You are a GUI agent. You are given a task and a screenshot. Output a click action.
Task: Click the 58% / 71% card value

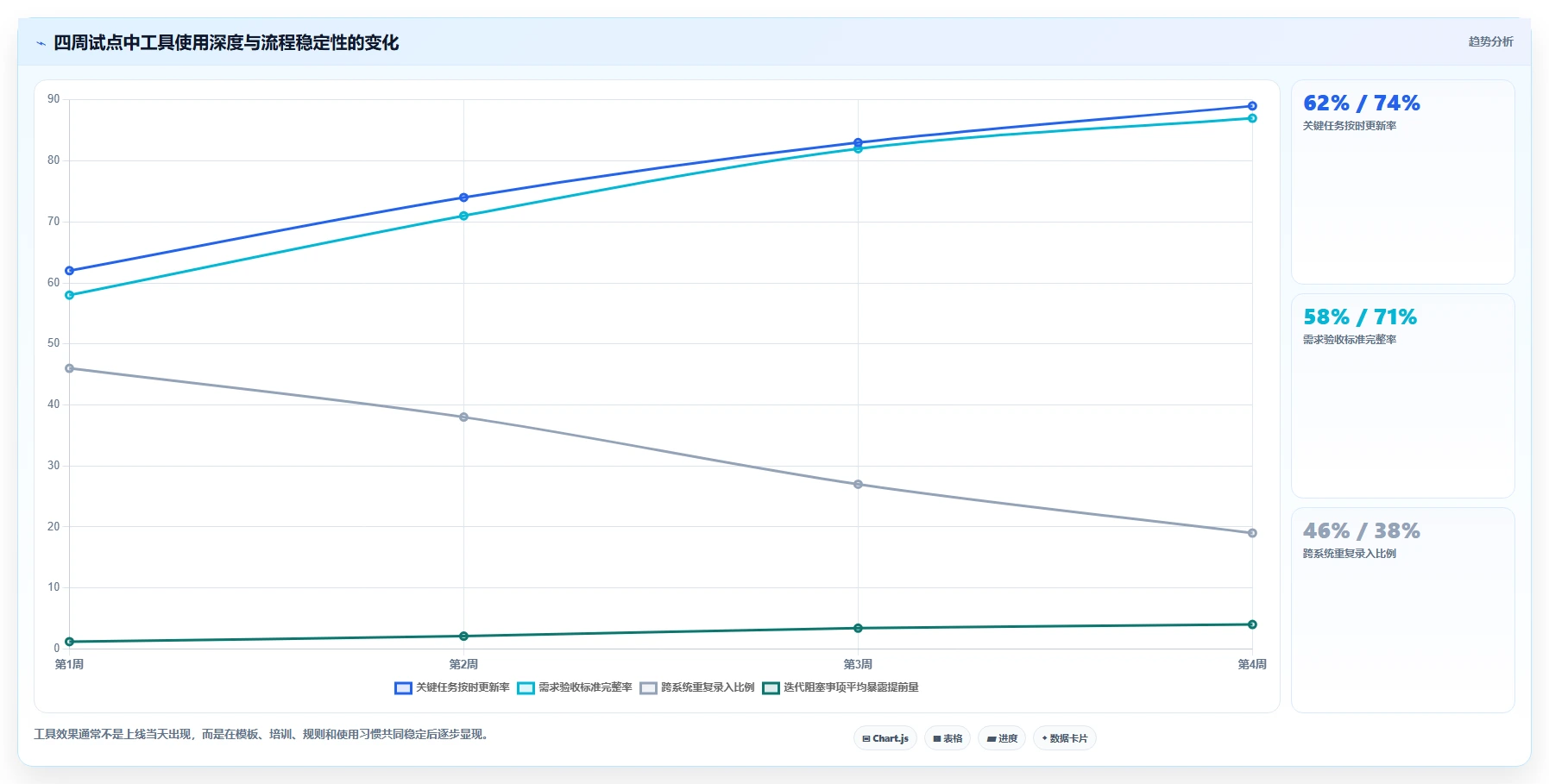pos(1360,317)
